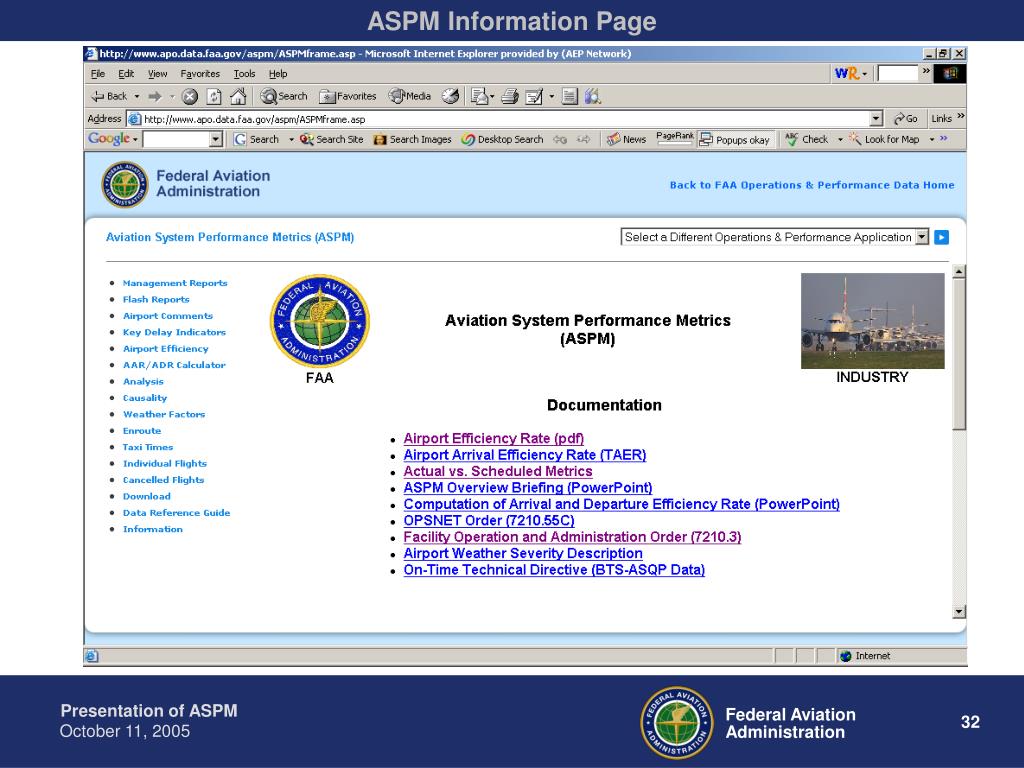This screenshot has height=768, width=1024.
Task: Open the Favorites pane button
Action: [347, 97]
